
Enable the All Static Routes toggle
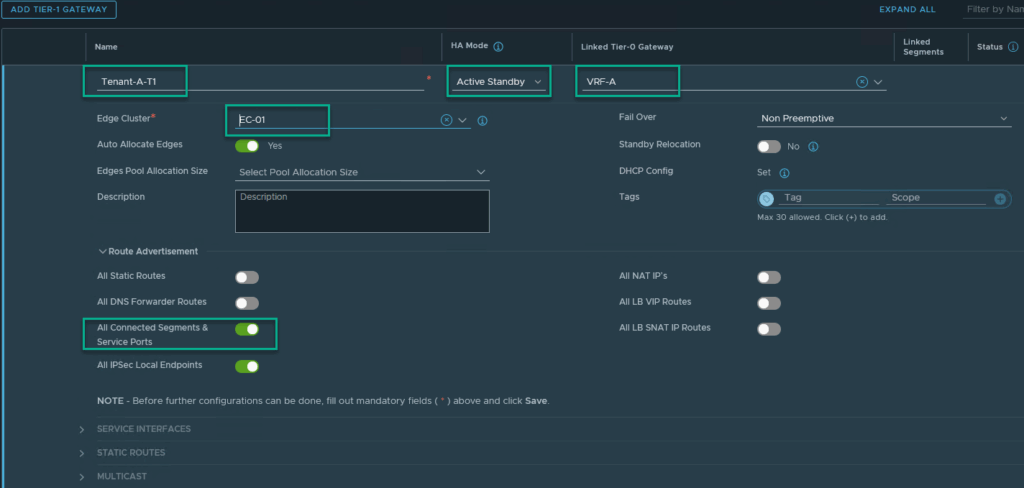tap(247, 277)
